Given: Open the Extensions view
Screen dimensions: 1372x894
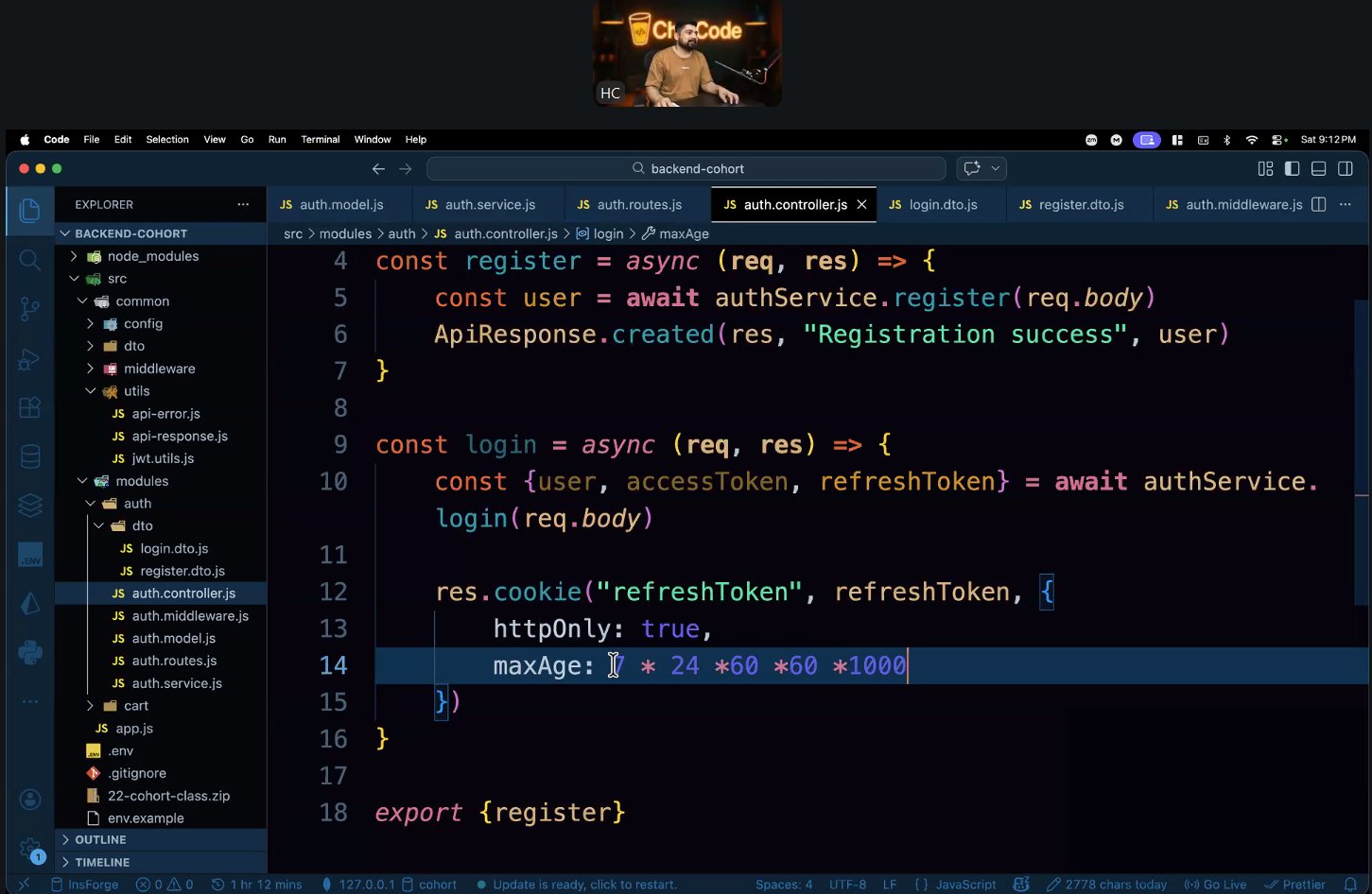Looking at the screenshot, I should coord(29,407).
